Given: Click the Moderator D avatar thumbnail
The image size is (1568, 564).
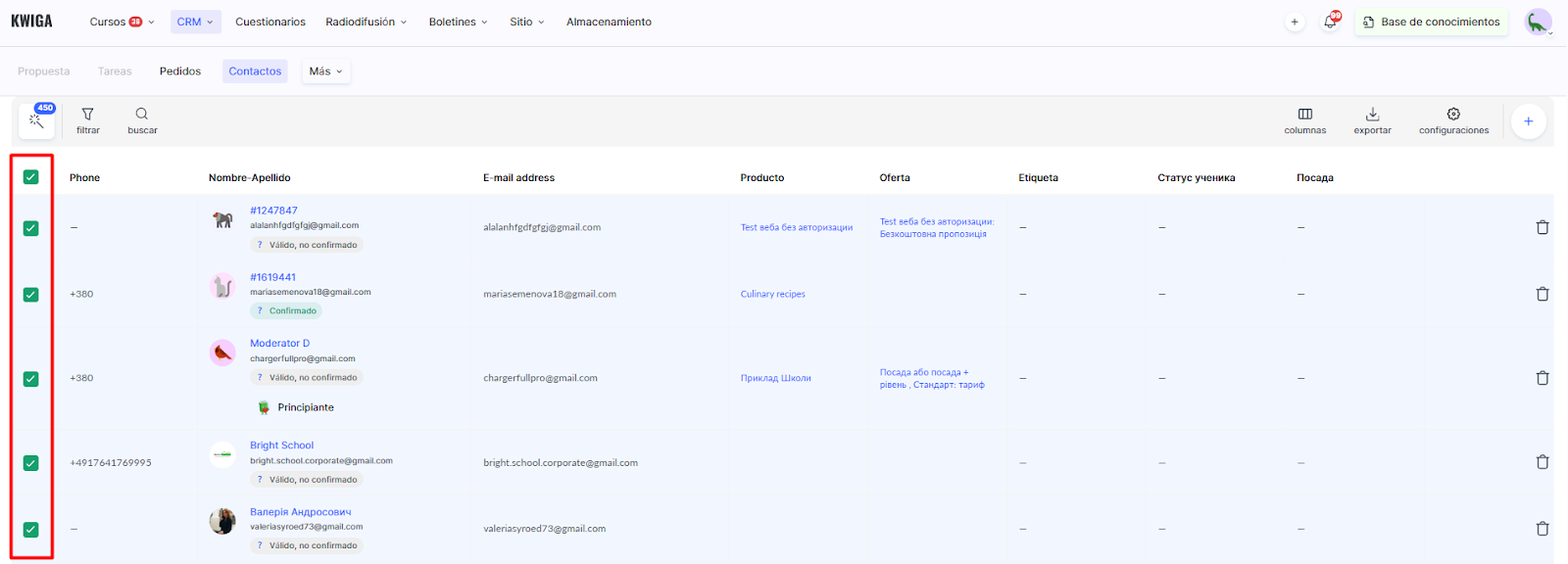Looking at the screenshot, I should click(x=222, y=352).
